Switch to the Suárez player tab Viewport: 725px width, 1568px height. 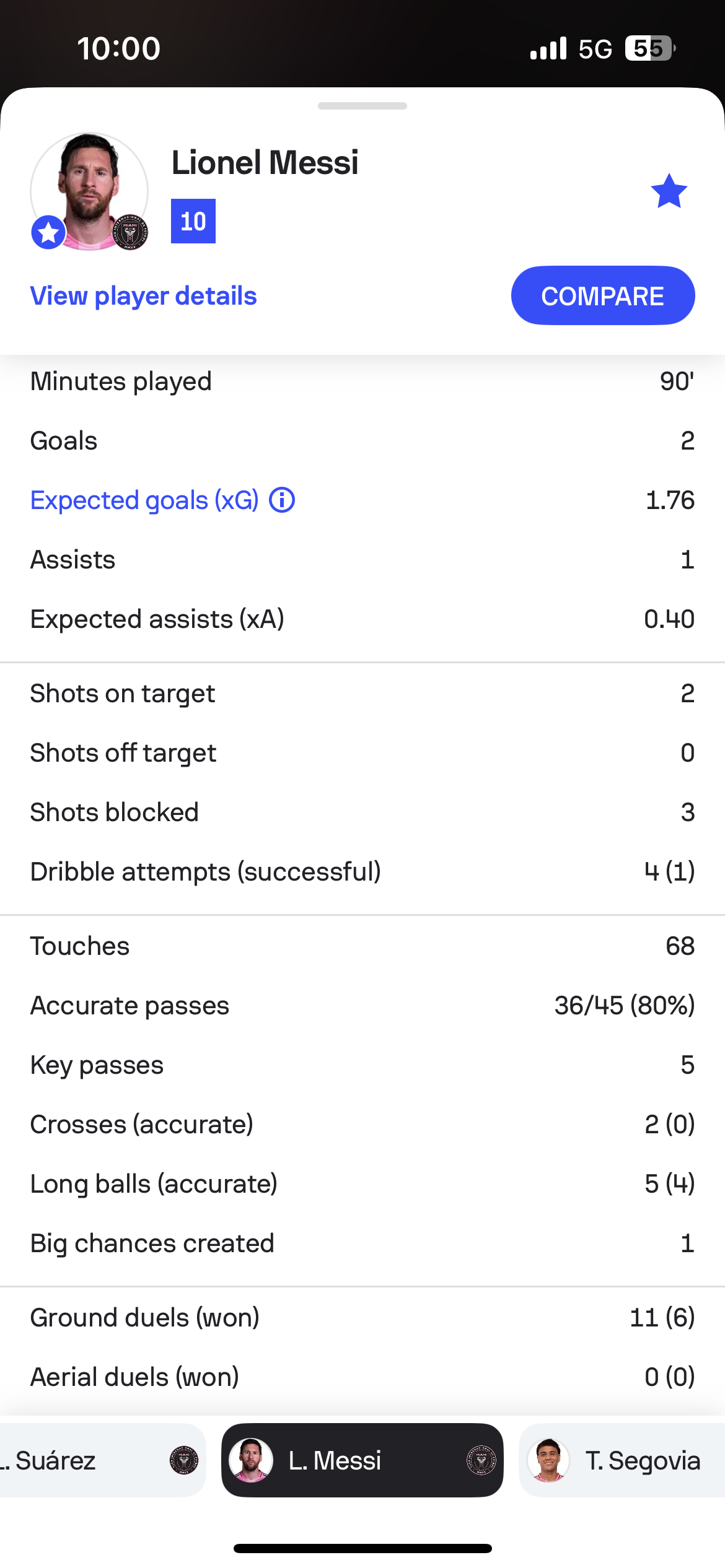(102, 1460)
